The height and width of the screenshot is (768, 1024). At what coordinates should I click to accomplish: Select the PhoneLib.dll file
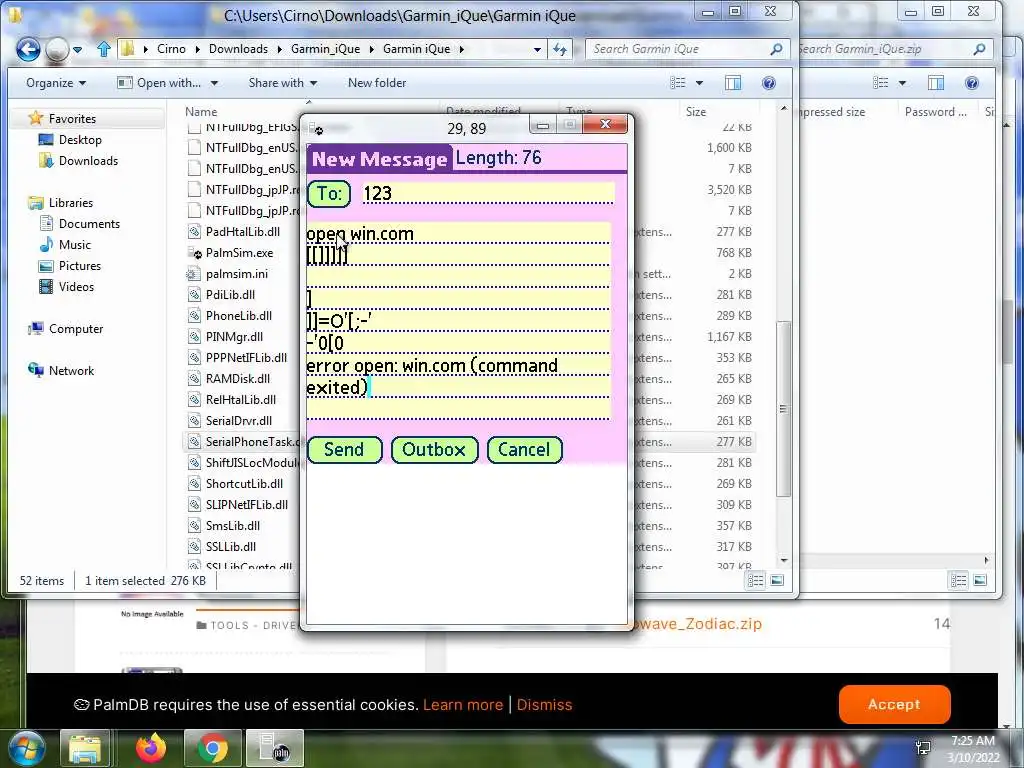click(x=238, y=315)
